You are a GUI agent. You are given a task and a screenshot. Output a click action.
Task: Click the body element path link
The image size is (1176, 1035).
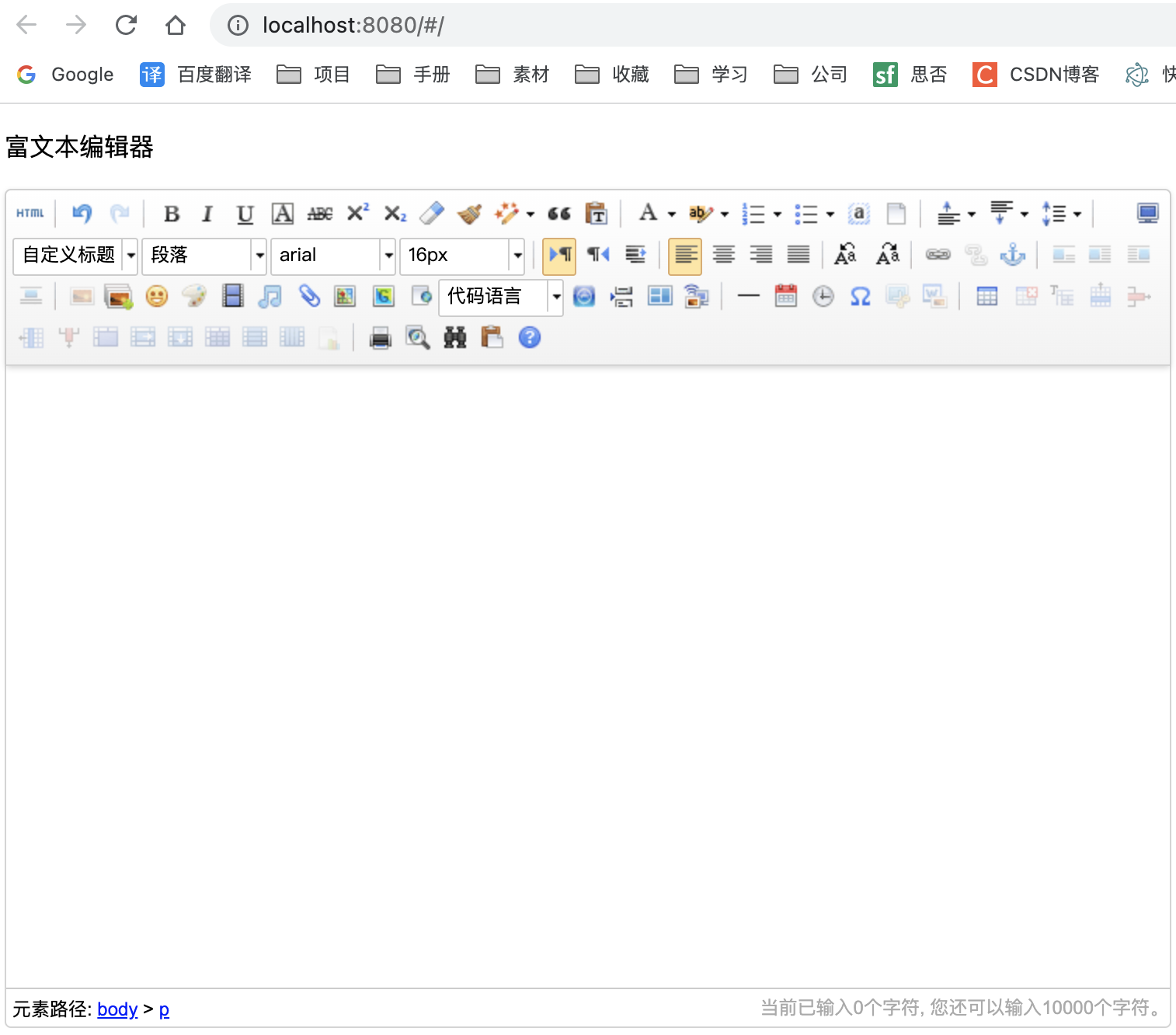tap(117, 1009)
